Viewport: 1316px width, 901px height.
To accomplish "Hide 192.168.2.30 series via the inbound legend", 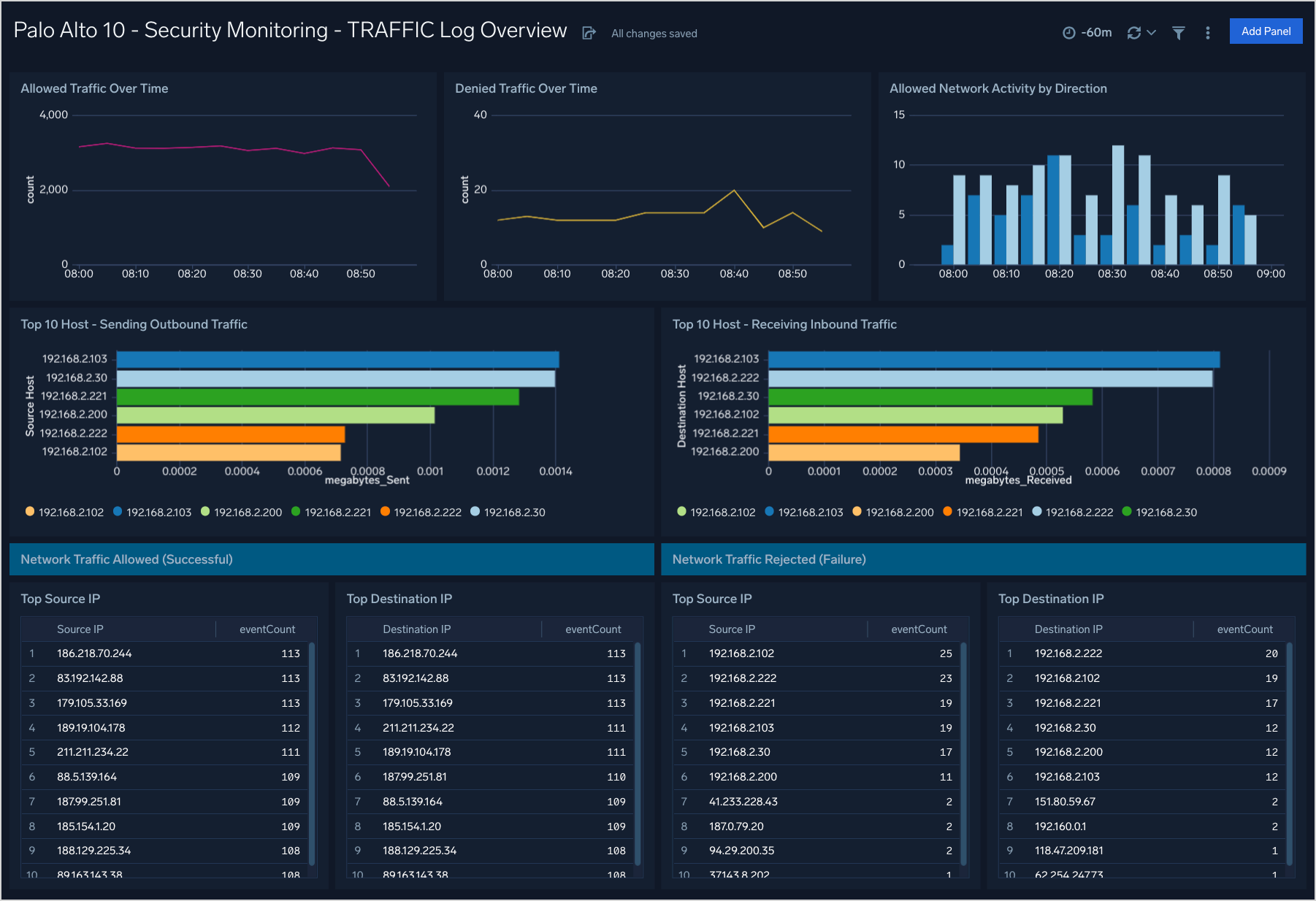I will coord(1160,512).
